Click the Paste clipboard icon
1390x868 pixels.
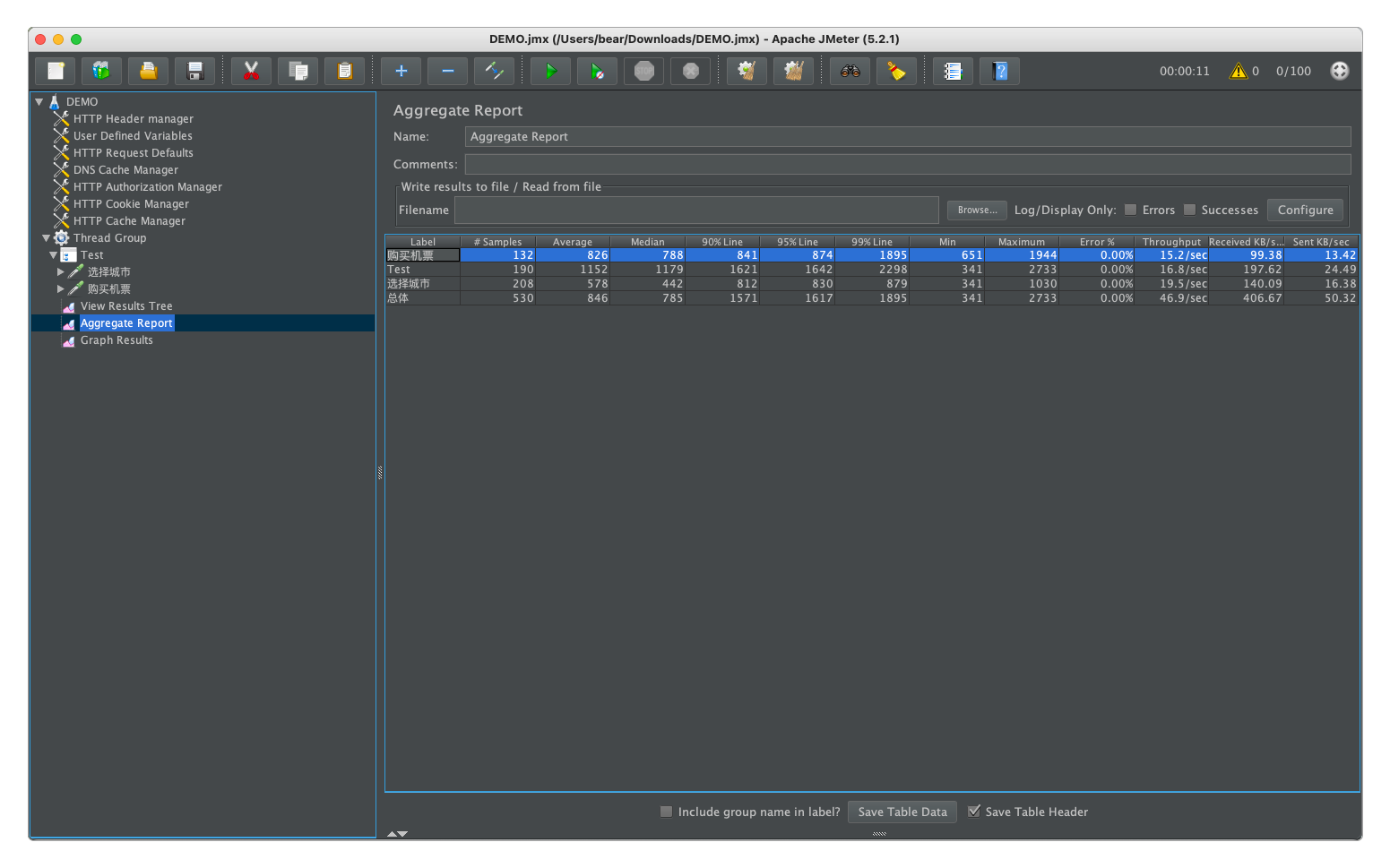(345, 71)
